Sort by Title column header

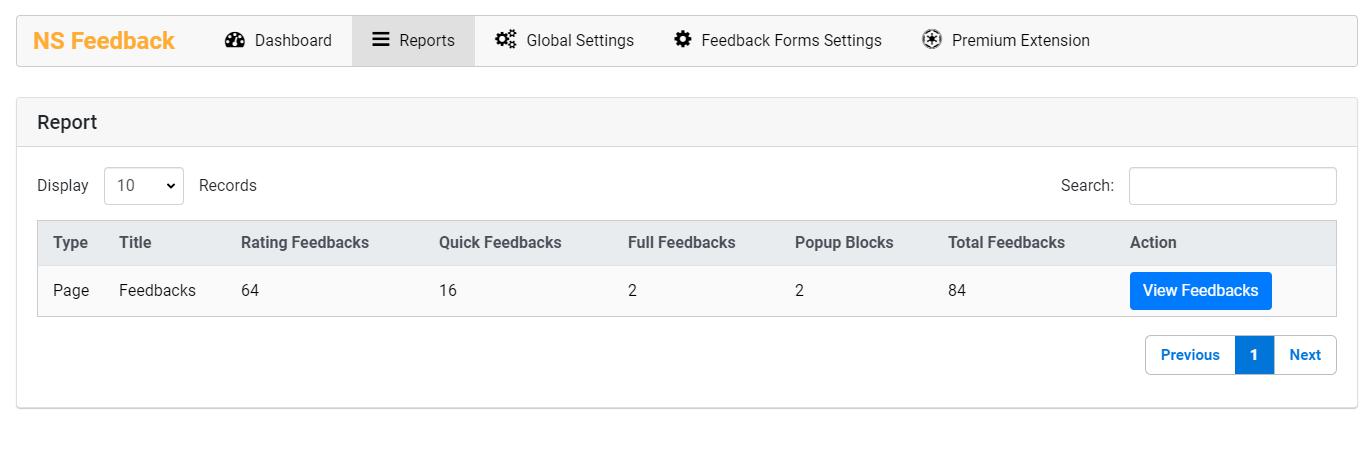tap(135, 243)
